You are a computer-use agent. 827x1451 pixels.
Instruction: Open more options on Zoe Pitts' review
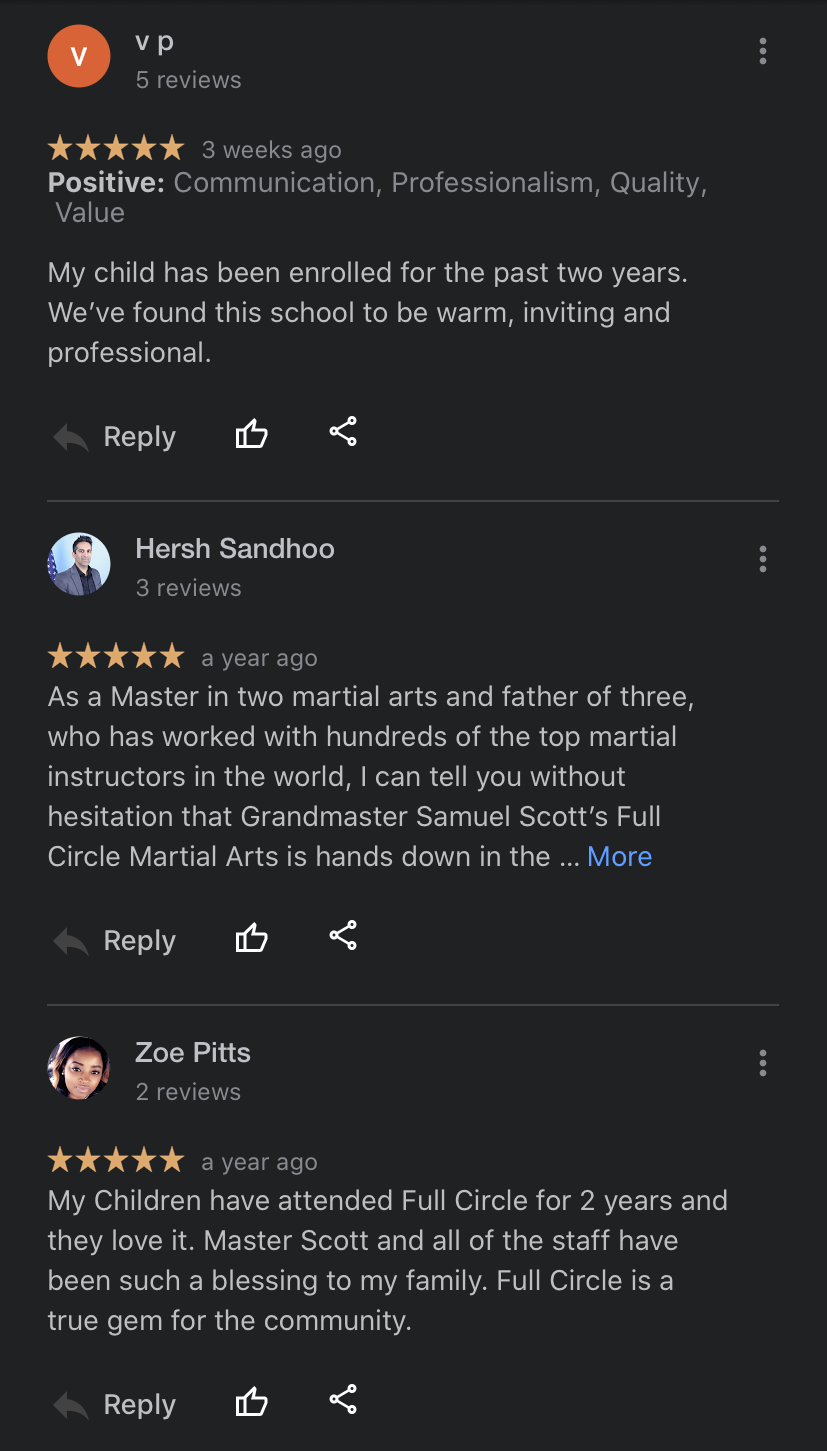[763, 1063]
